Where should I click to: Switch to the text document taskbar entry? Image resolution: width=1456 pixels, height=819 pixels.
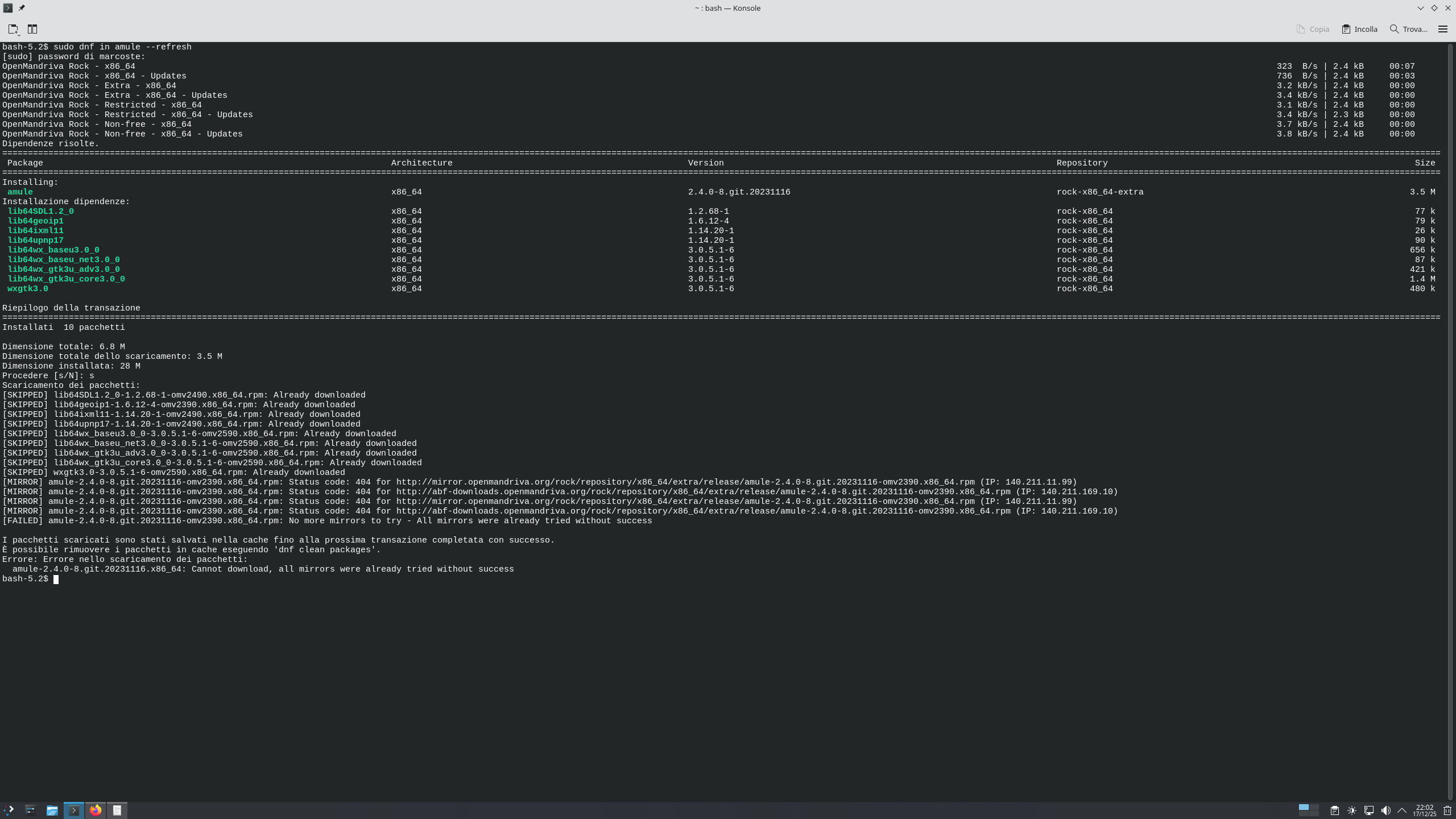click(117, 810)
